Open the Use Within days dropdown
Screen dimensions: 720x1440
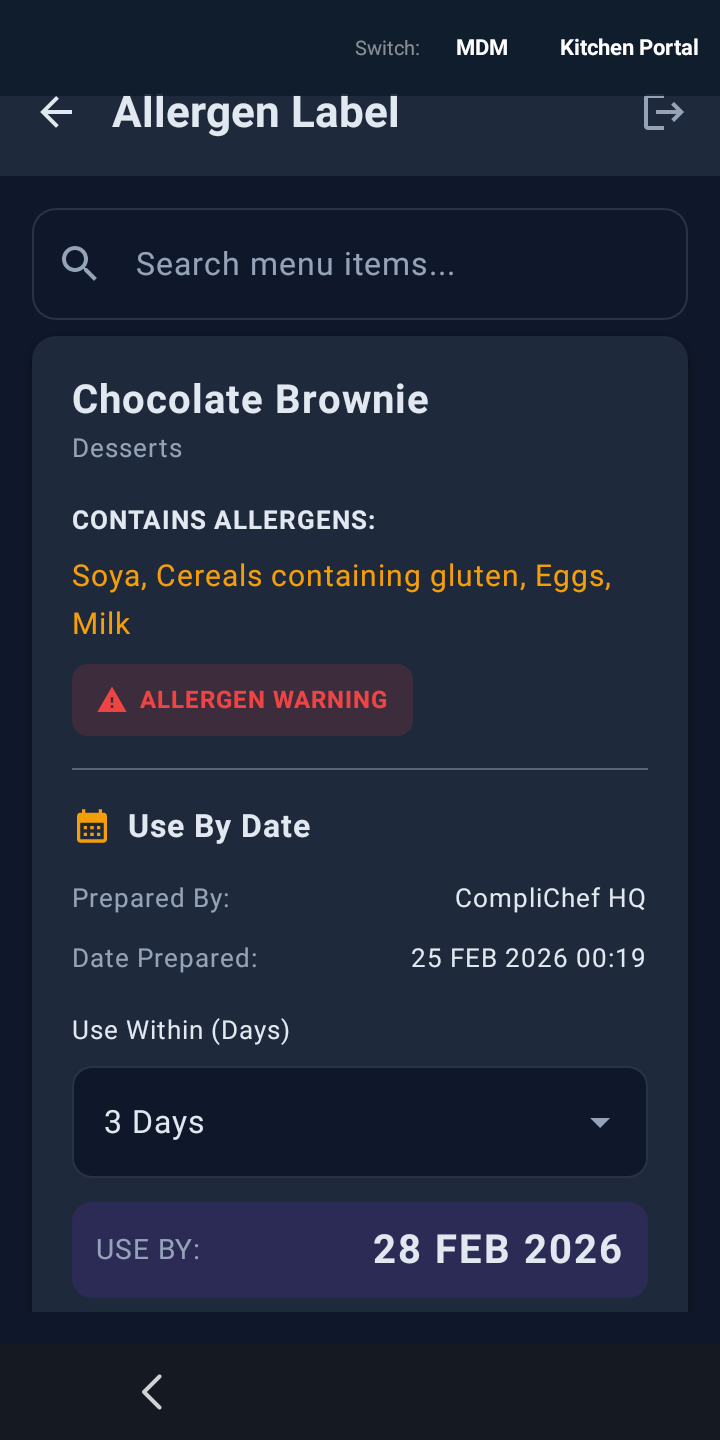point(360,1122)
